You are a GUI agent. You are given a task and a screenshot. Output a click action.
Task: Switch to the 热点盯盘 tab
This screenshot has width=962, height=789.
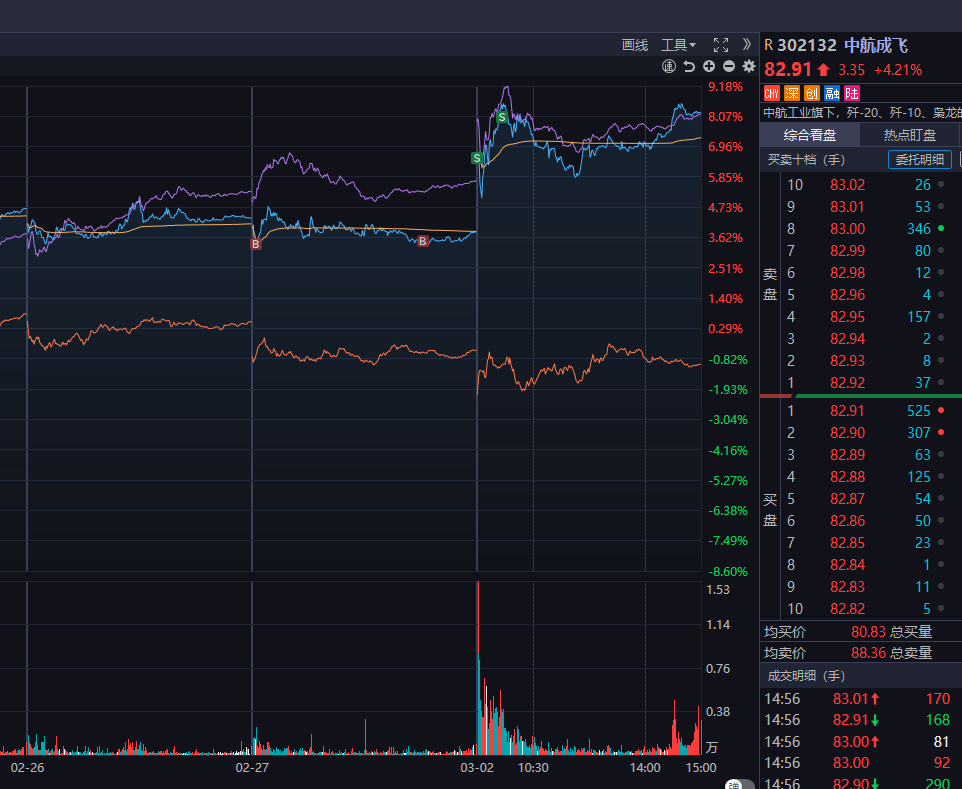pyautogui.click(x=910, y=135)
